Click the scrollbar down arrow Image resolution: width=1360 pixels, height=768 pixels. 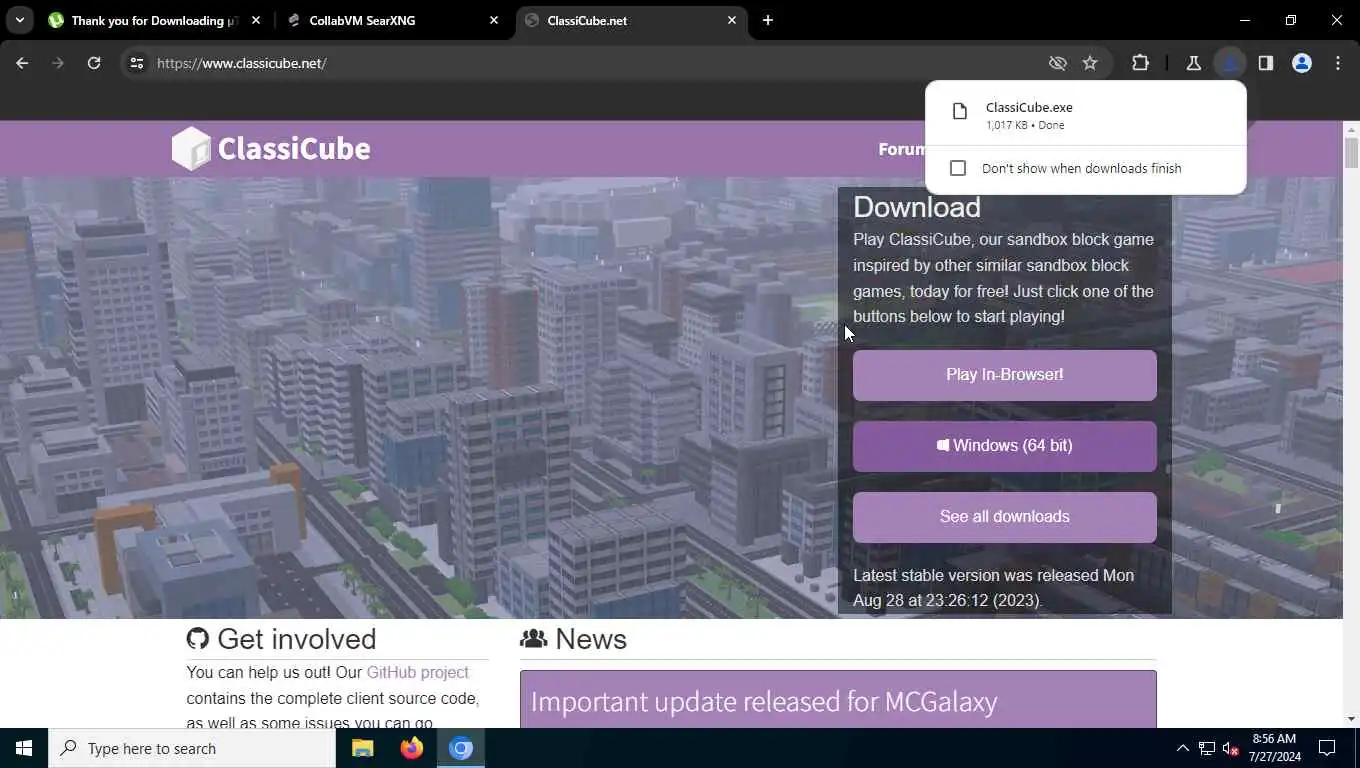click(1351, 719)
